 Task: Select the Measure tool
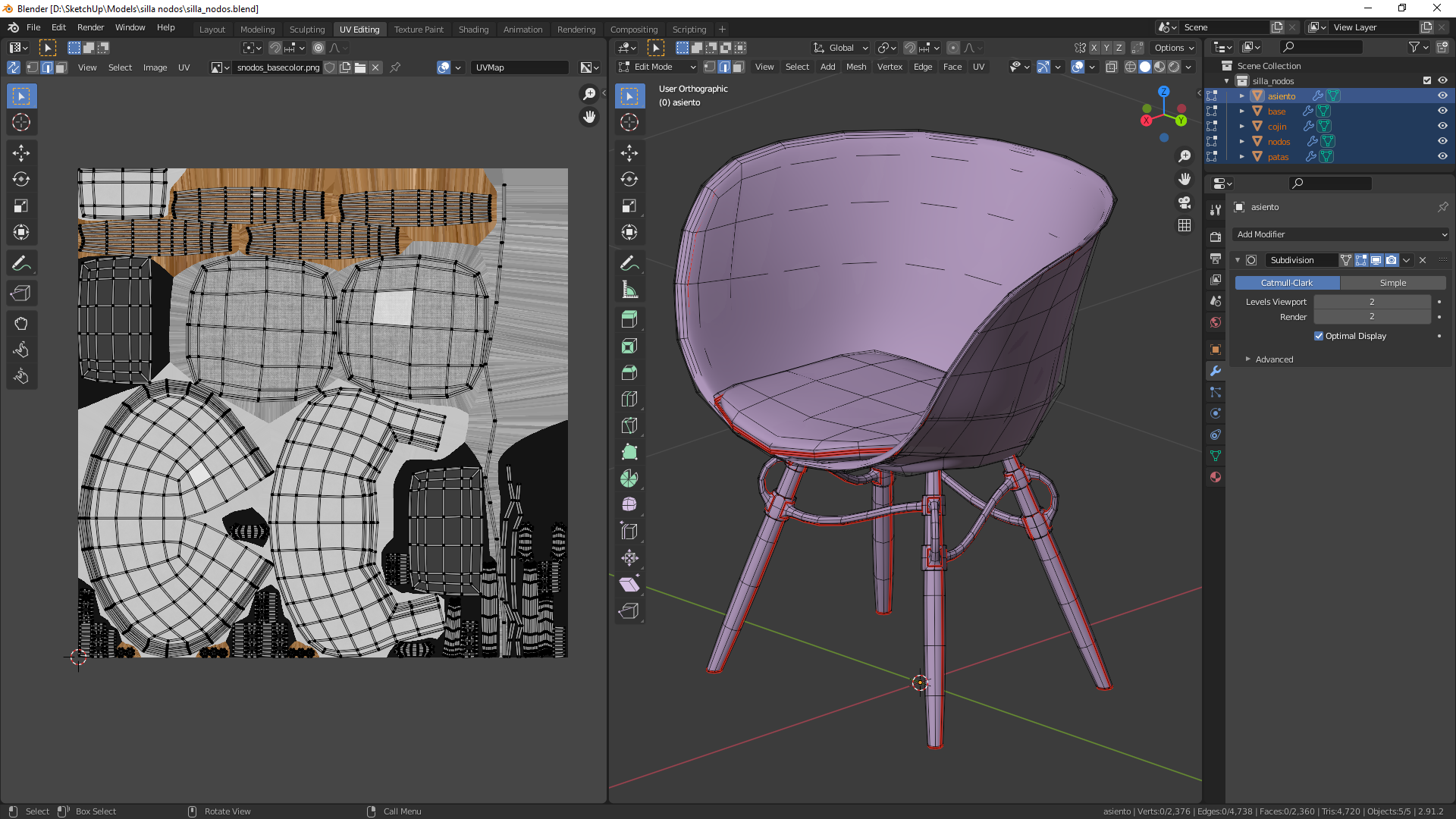pyautogui.click(x=629, y=290)
